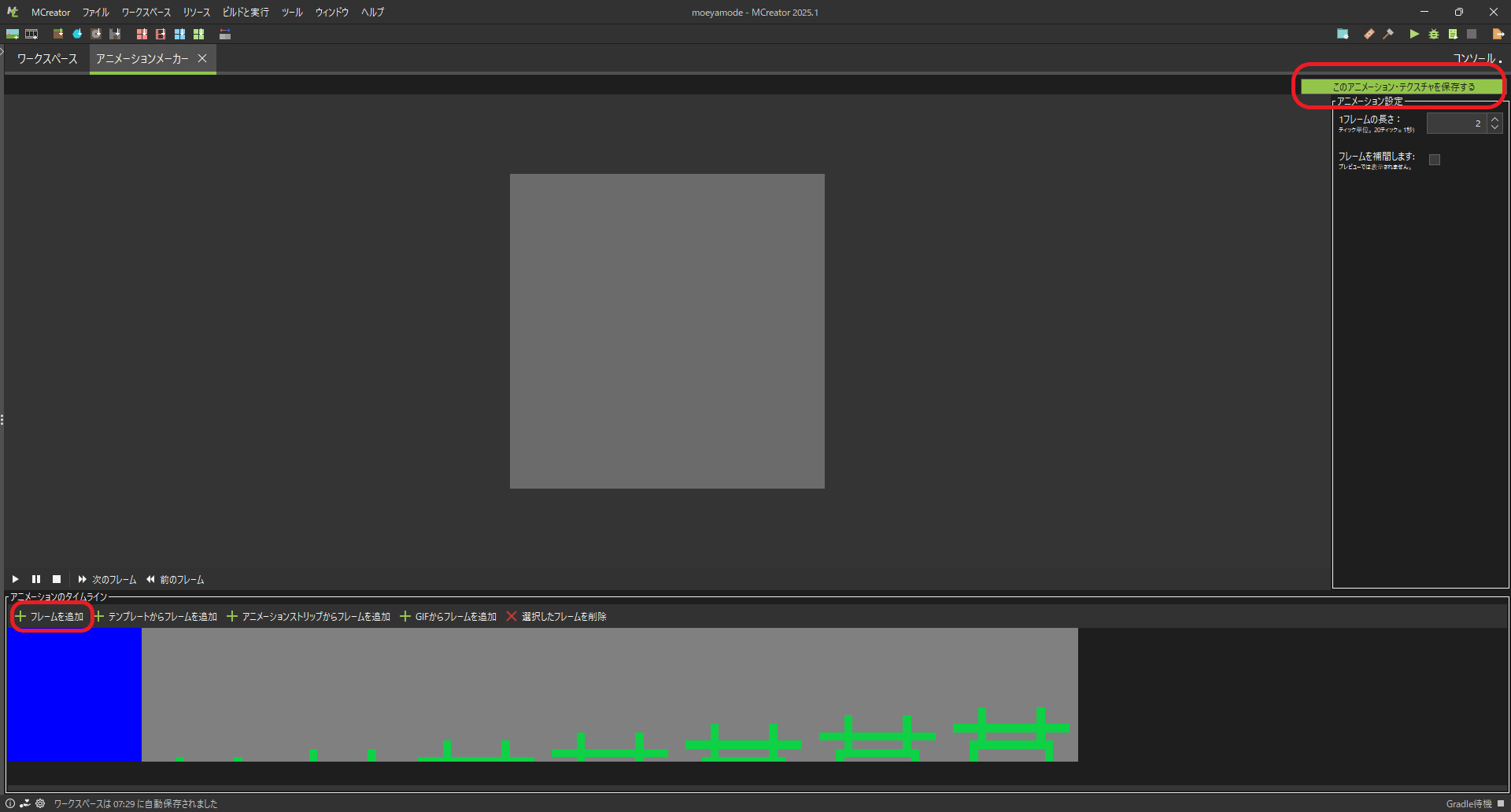Open the ビルドと実行 menu
Screen dimensions: 1511x812
246,12
